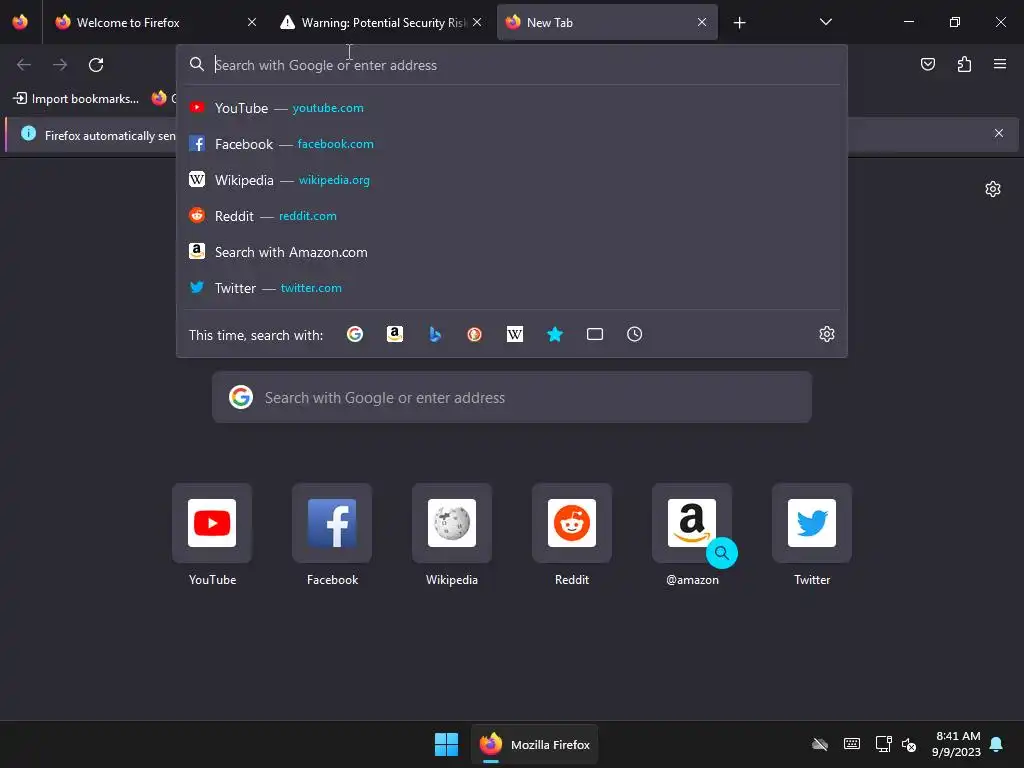Expand the list all tabs chevron
1024x768 pixels.
coord(825,22)
